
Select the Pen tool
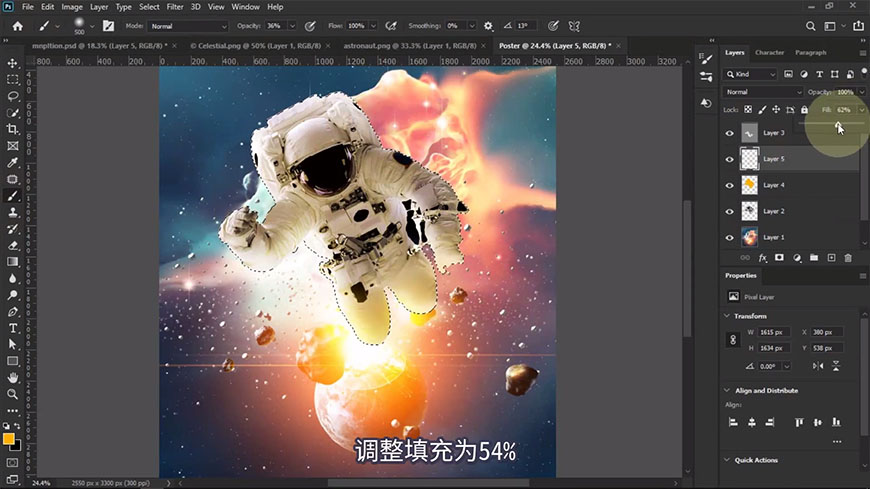[x=13, y=311]
